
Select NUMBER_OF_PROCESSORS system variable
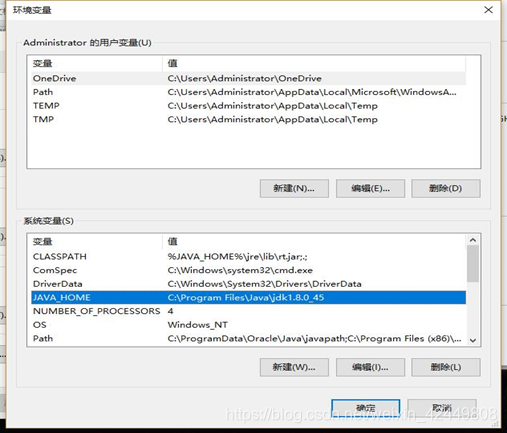coord(249,311)
